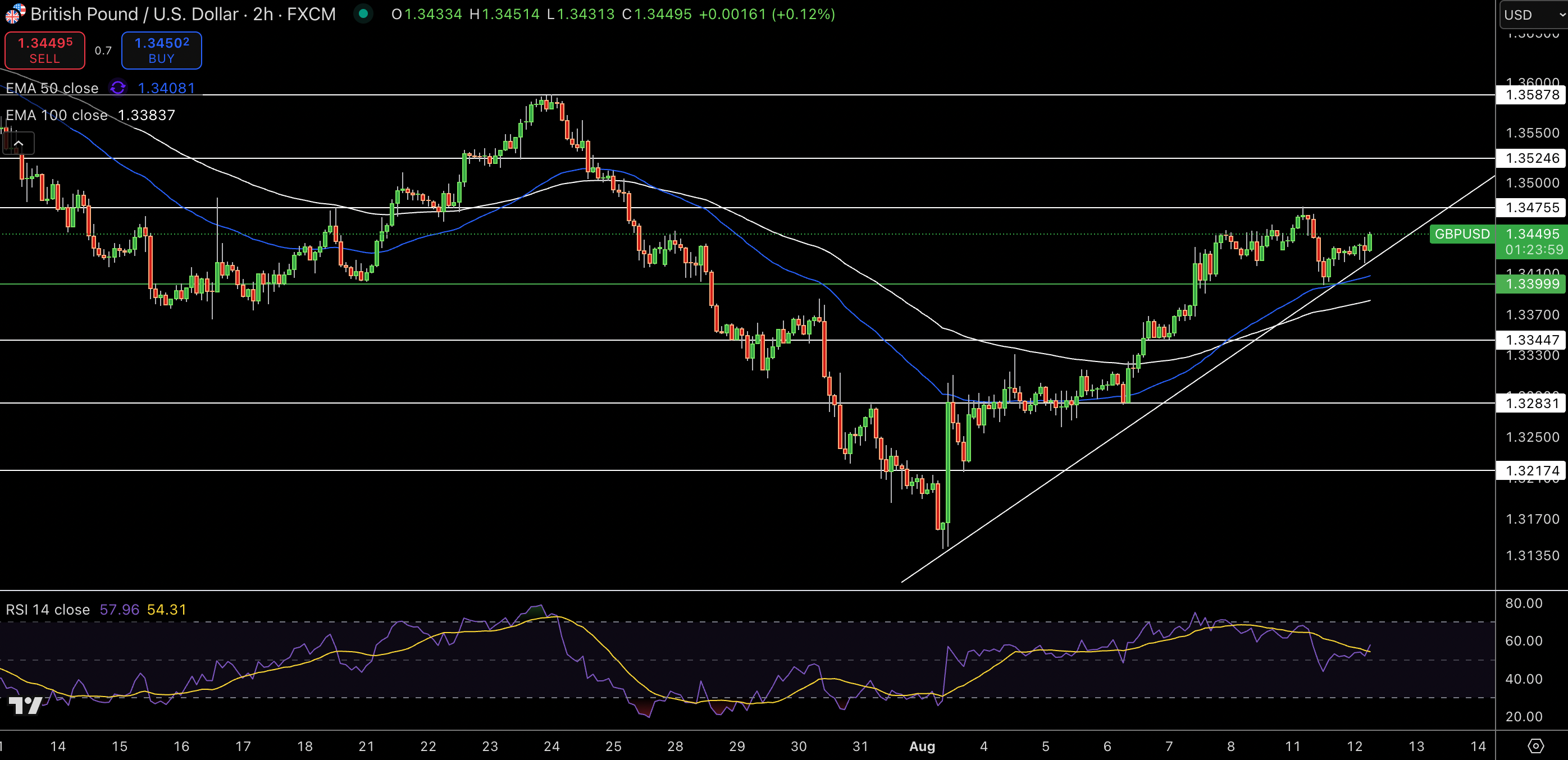Click date 7 on the time axis
Image resolution: width=1568 pixels, height=760 pixels.
click(x=1169, y=746)
